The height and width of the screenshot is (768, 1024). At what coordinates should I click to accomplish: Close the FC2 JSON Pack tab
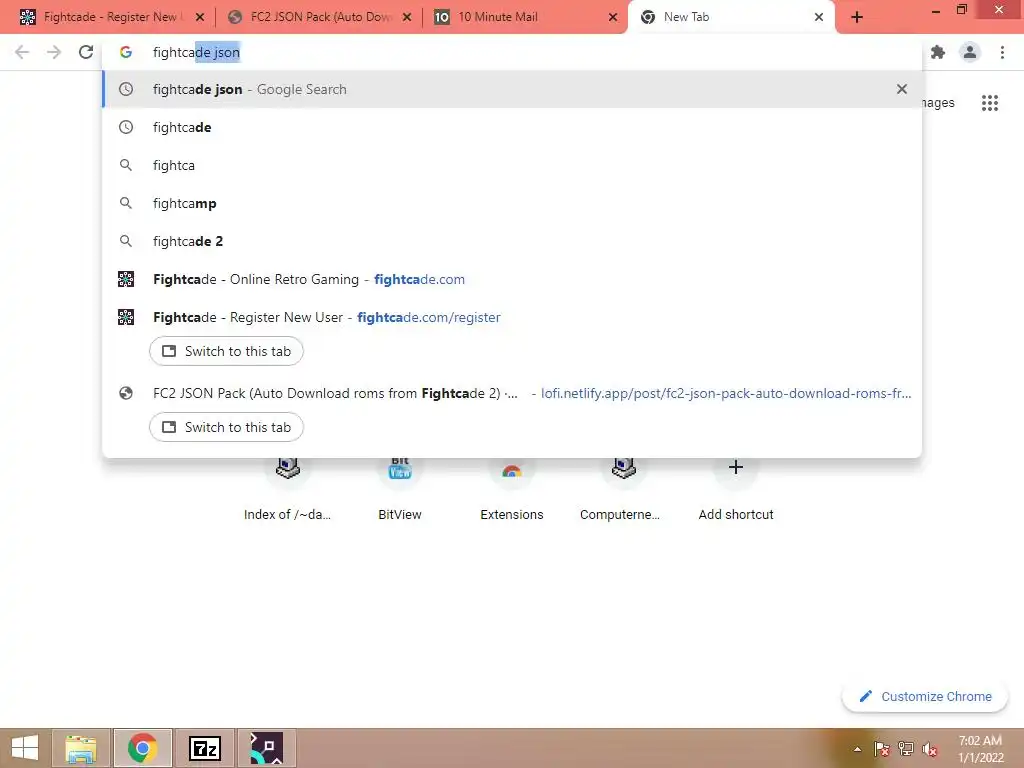(x=407, y=18)
